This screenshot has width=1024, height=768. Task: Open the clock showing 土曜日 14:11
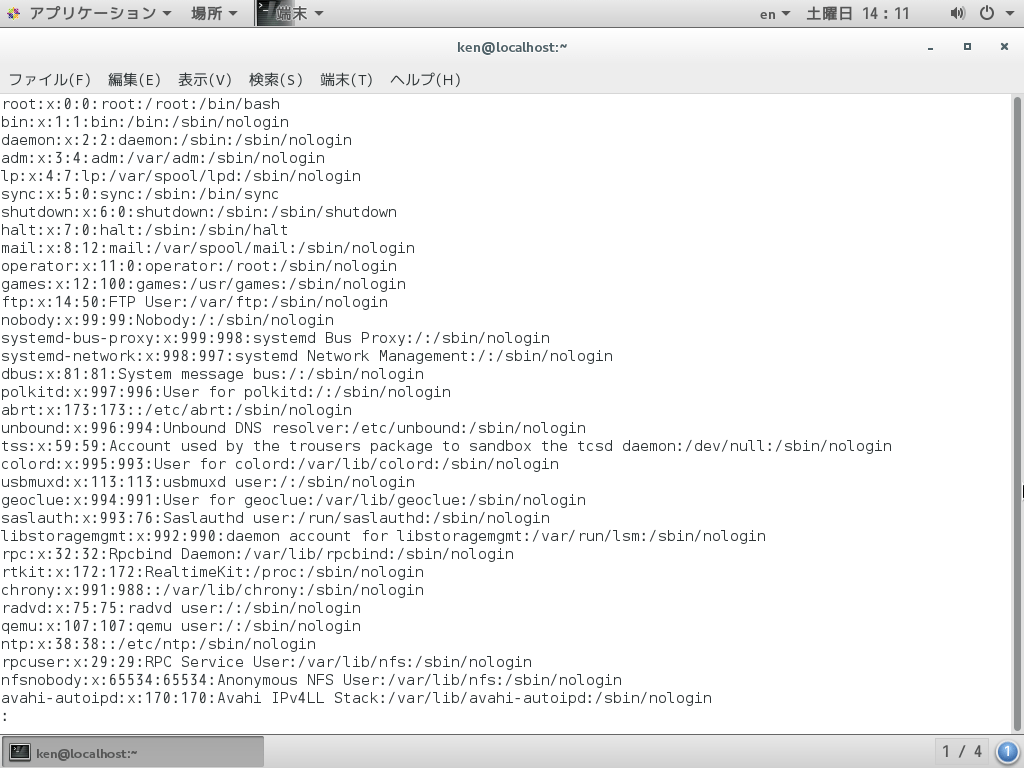(857, 14)
